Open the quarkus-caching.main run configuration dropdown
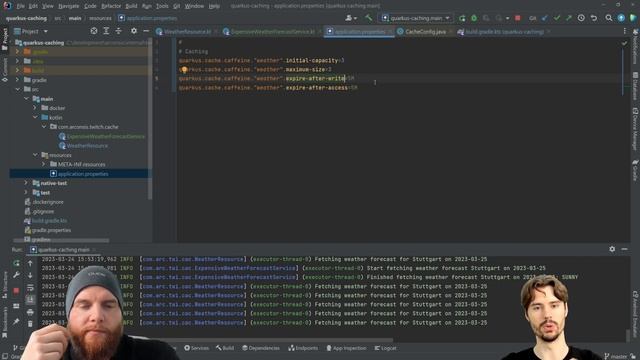This screenshot has height=360, width=640. pyautogui.click(x=415, y=18)
